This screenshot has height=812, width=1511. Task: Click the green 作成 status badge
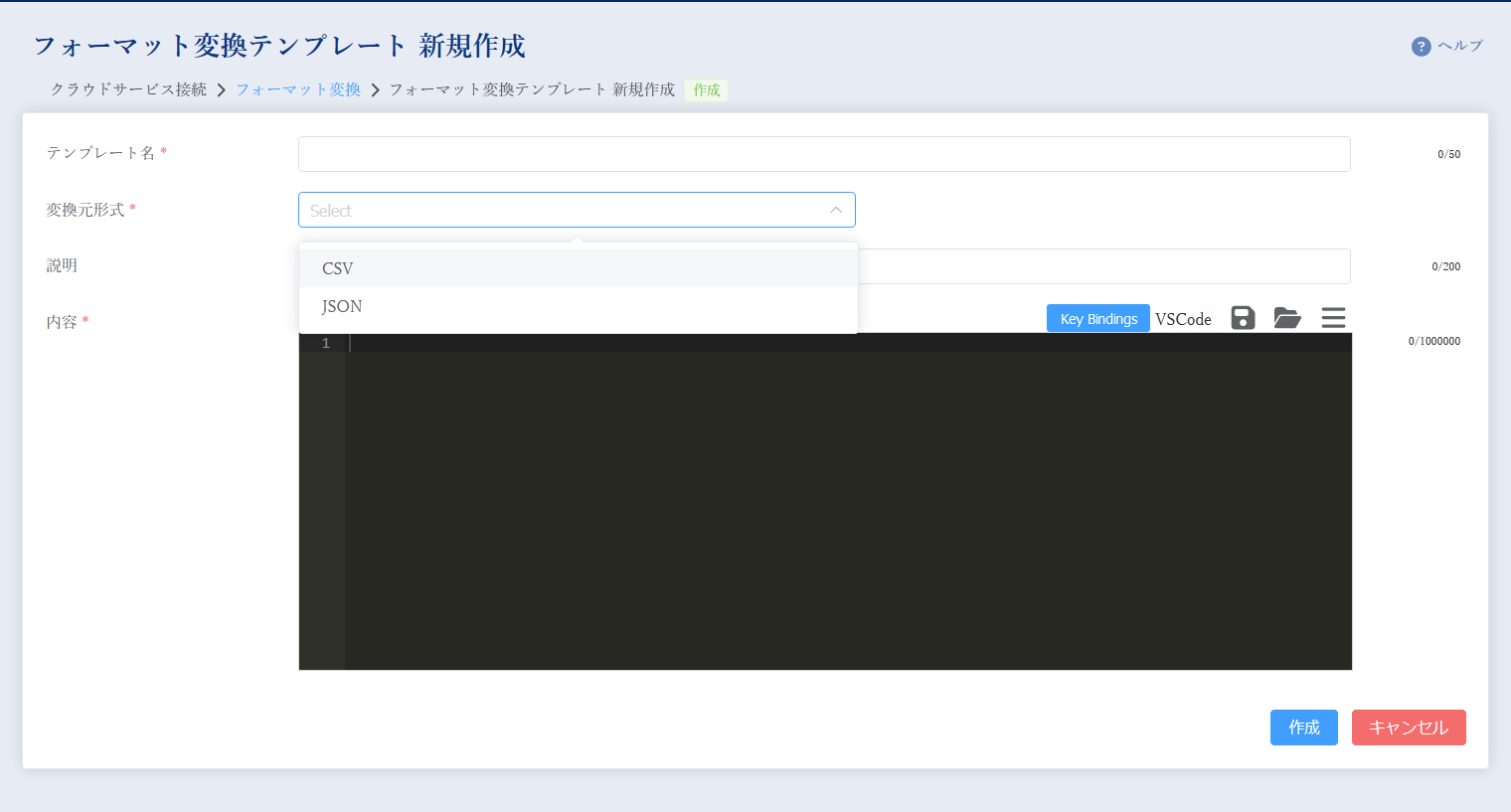tap(705, 89)
